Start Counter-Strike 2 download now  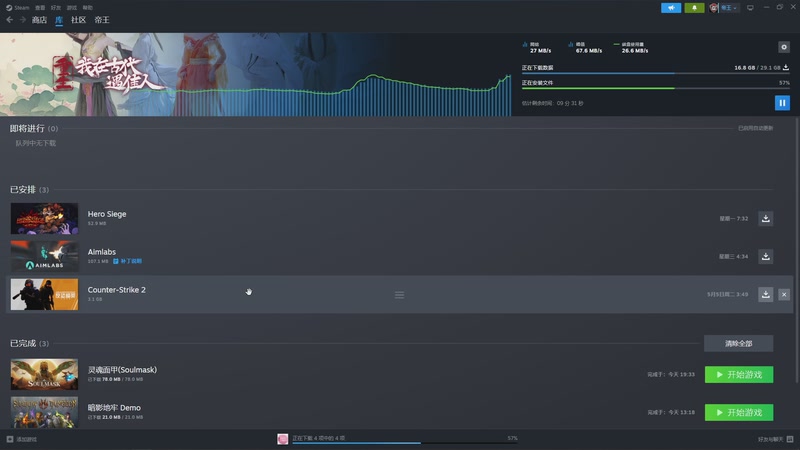pos(765,294)
